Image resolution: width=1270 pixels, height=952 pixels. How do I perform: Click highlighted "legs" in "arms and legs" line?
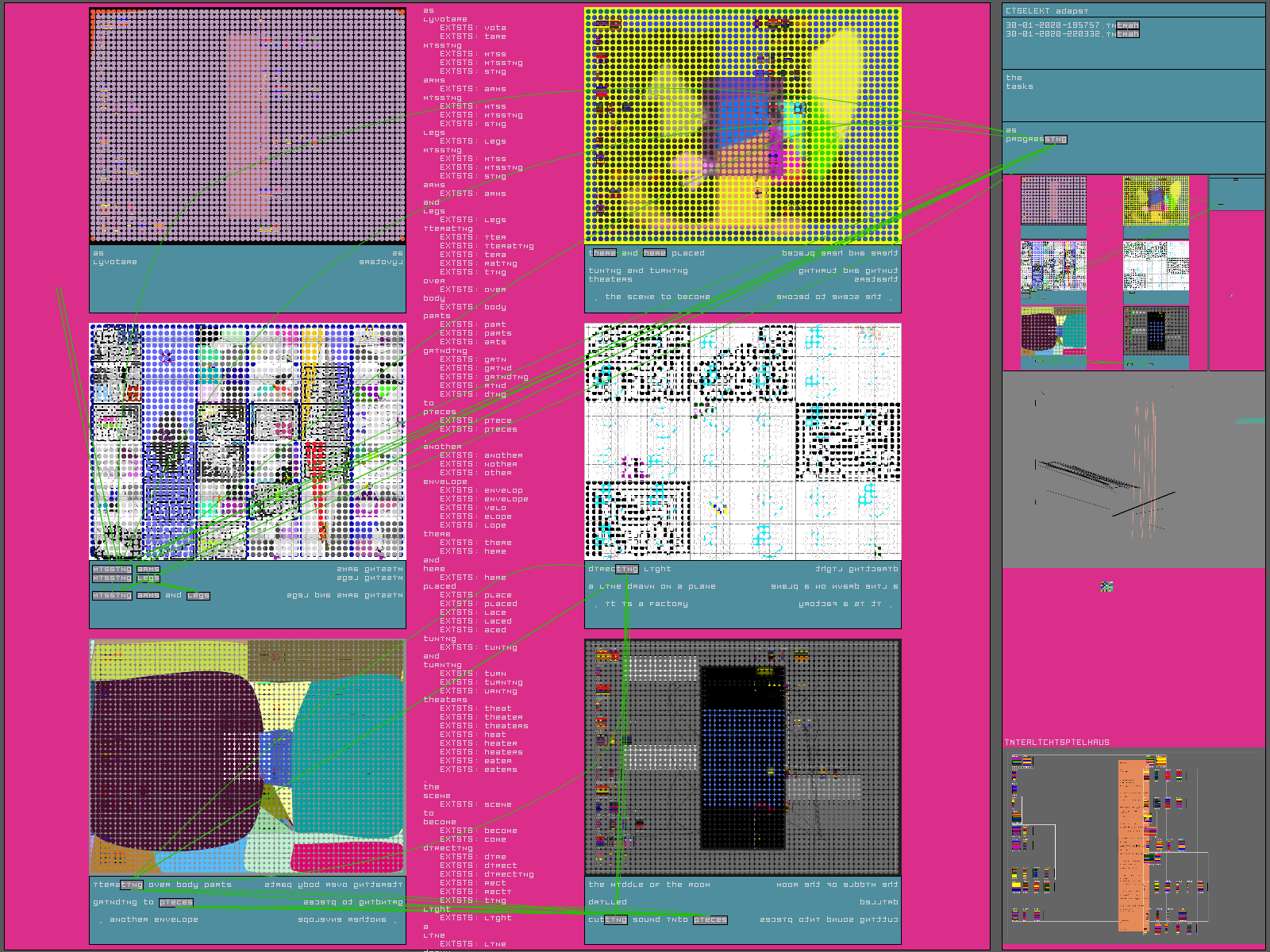198,596
